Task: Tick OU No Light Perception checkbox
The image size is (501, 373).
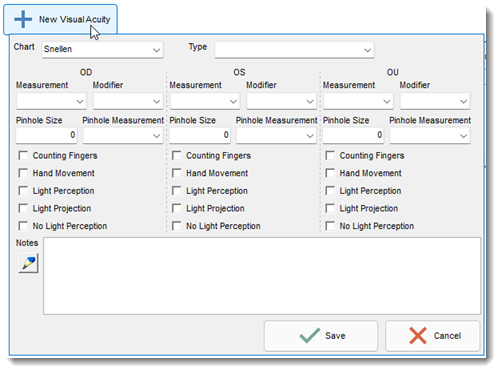Action: click(x=330, y=226)
